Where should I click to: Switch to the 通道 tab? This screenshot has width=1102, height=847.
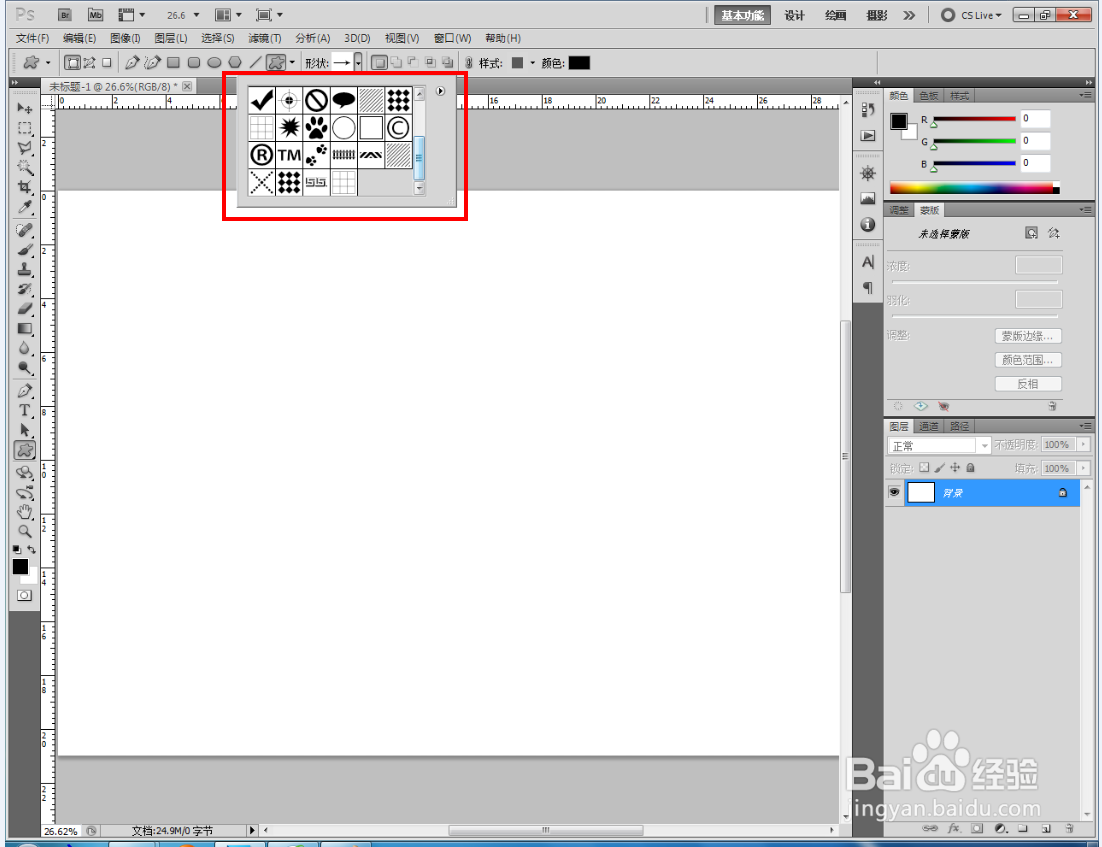point(928,426)
